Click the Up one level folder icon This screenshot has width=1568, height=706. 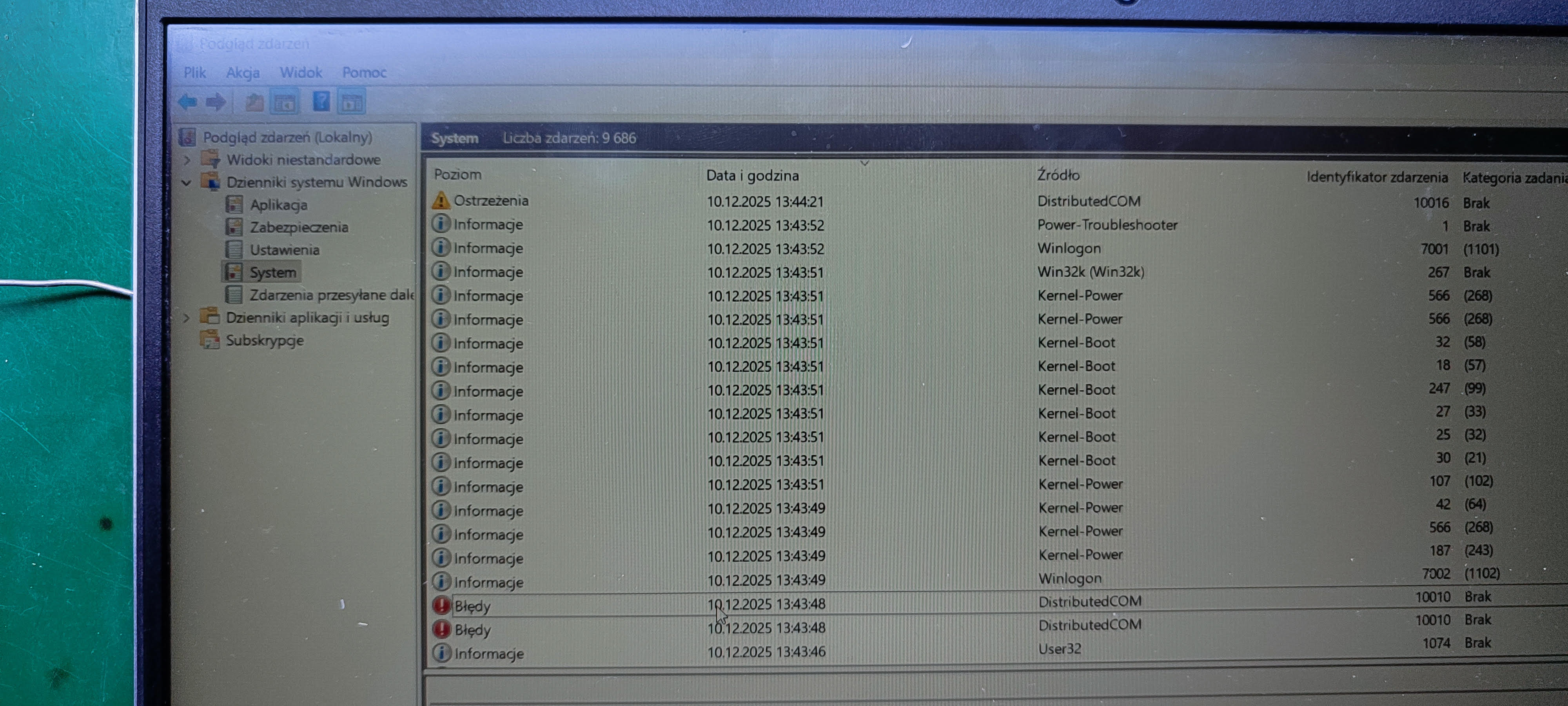pyautogui.click(x=254, y=102)
